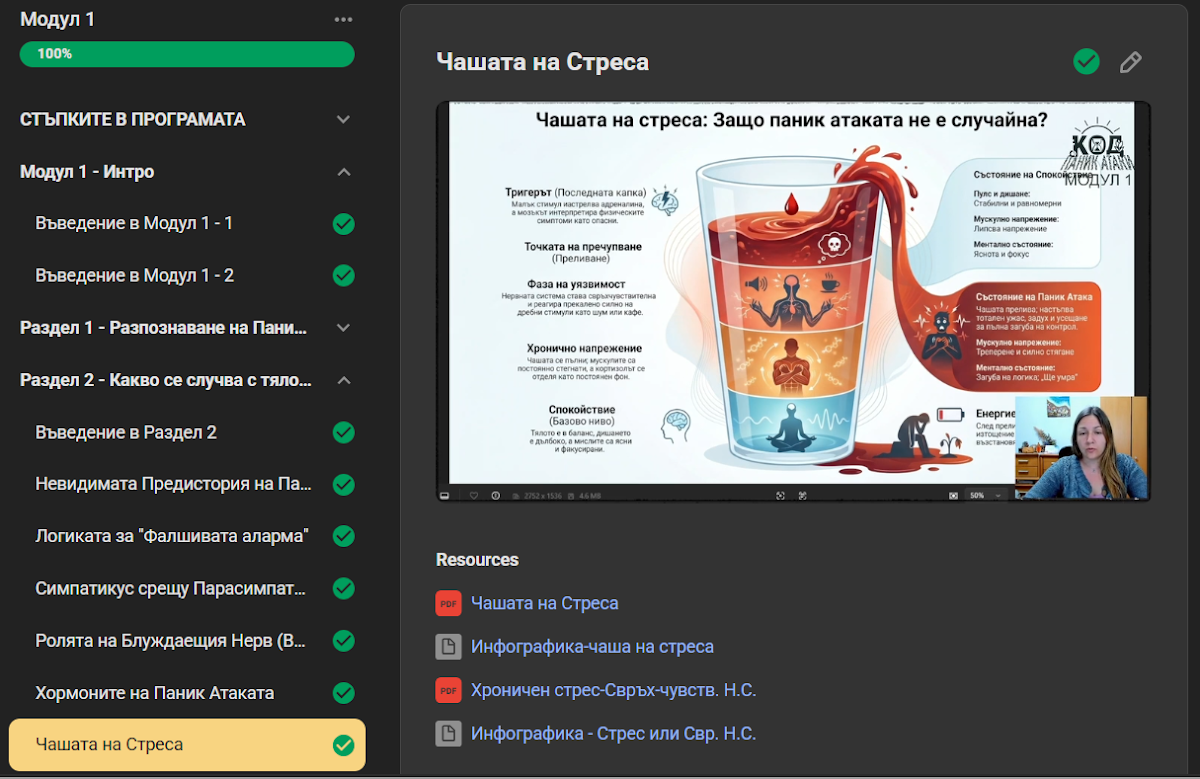1200x779 pixels.
Task: Toggle completion check for Хормоните на Паник Атаката
Action: coord(343,692)
